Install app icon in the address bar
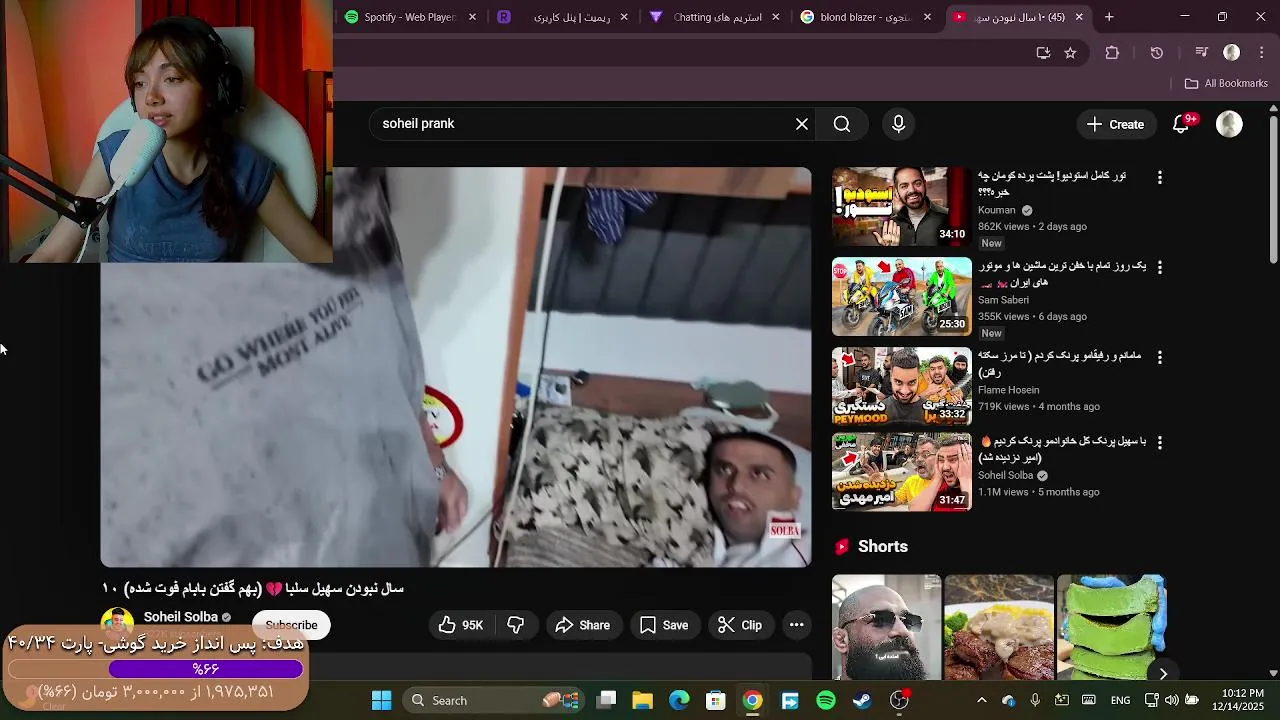Viewport: 1280px width, 720px height. 1043,53
